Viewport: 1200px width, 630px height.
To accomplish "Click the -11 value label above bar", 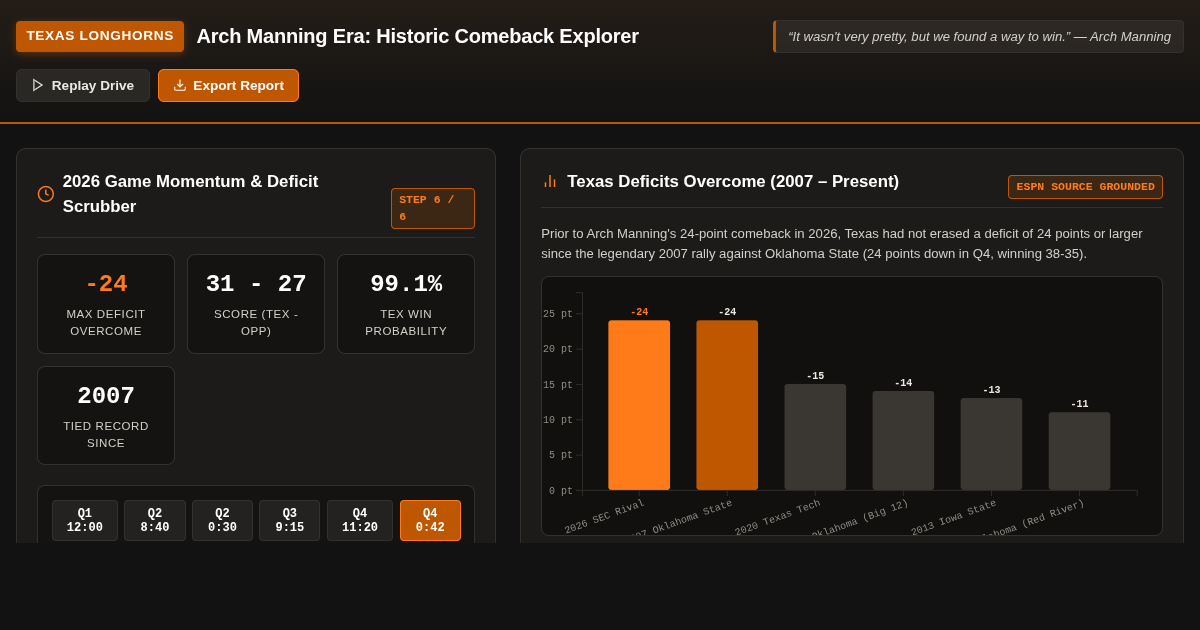I will tap(1079, 404).
